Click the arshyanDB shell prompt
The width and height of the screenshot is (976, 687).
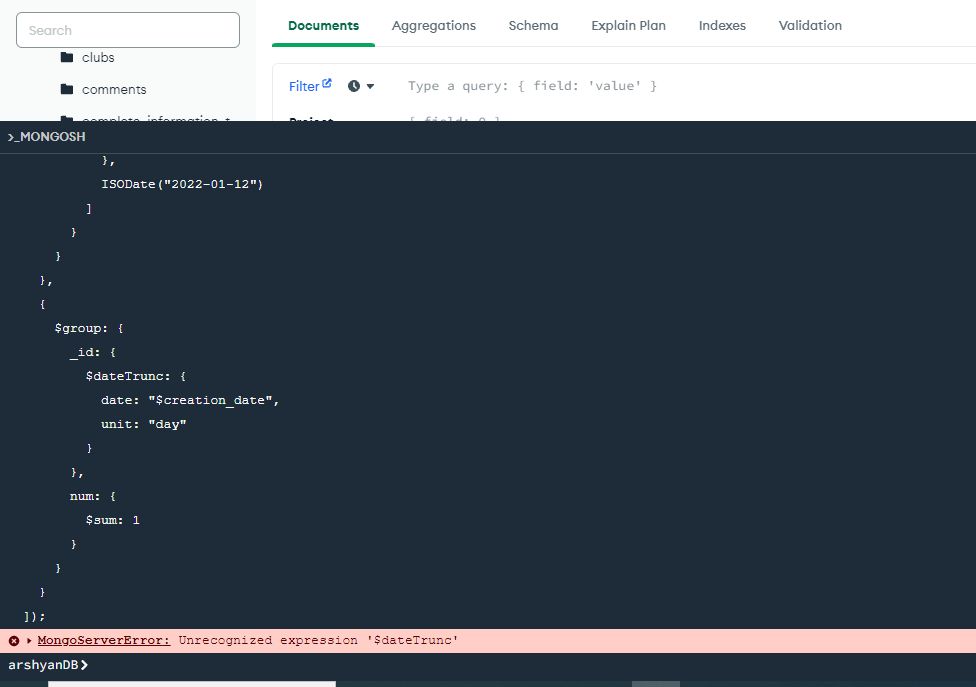tap(48, 665)
